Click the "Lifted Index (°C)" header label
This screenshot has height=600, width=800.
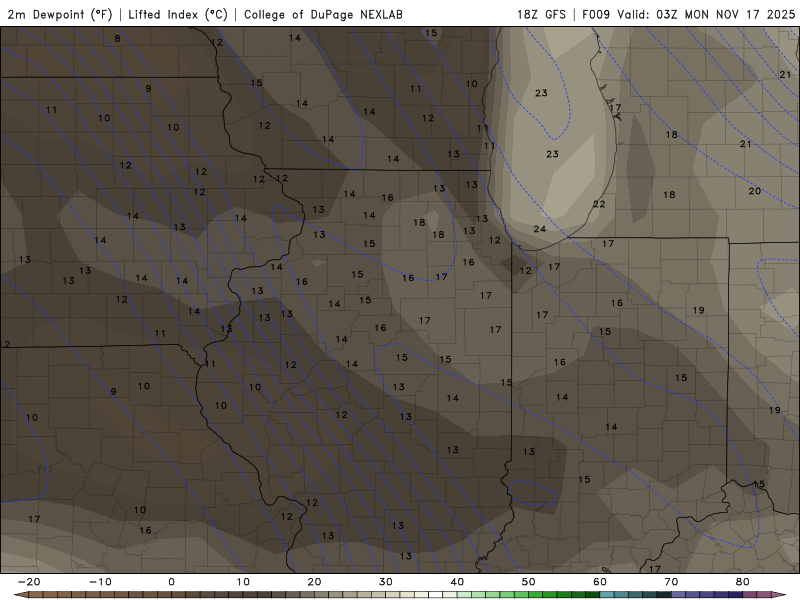178,14
